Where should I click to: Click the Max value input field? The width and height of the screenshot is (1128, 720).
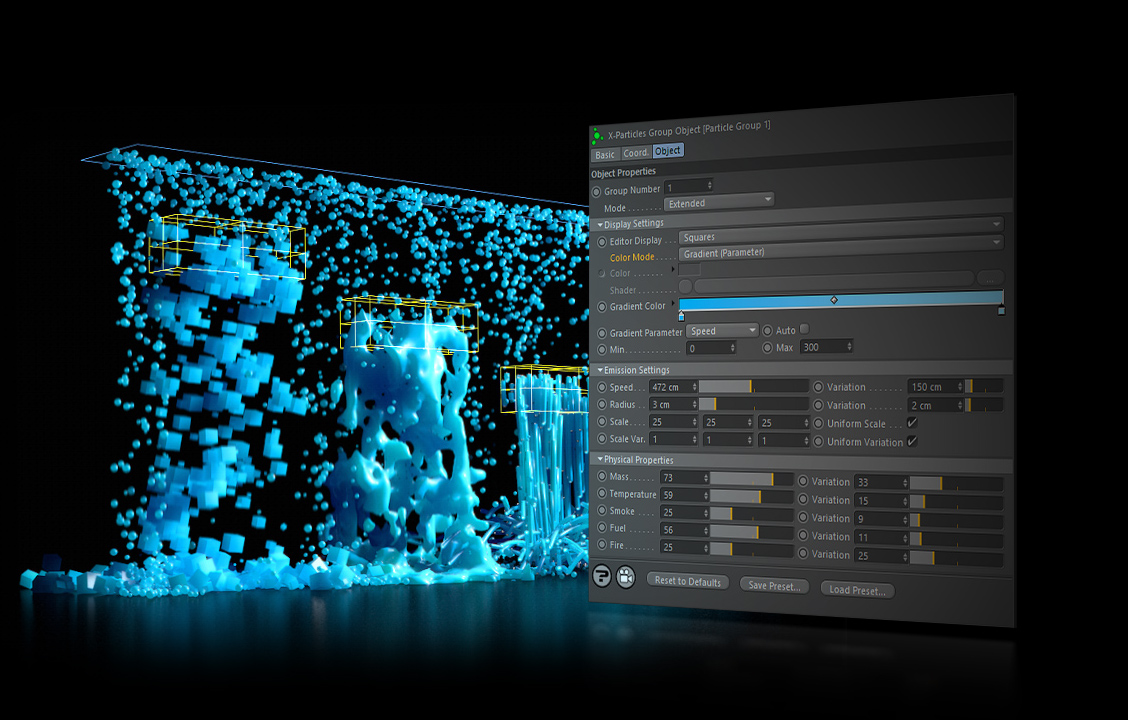pos(823,346)
